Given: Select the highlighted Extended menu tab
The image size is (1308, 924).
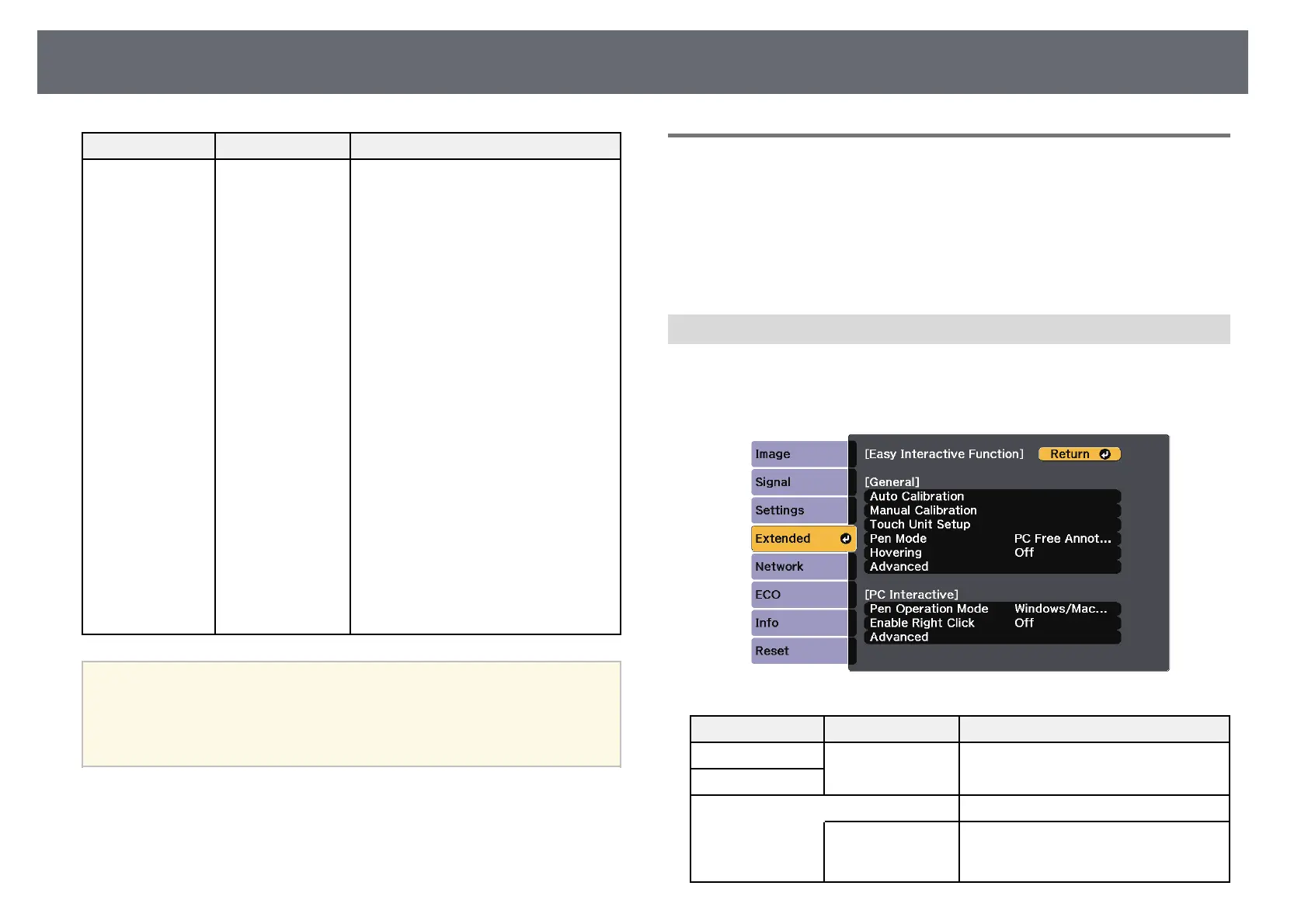Looking at the screenshot, I should click(803, 538).
